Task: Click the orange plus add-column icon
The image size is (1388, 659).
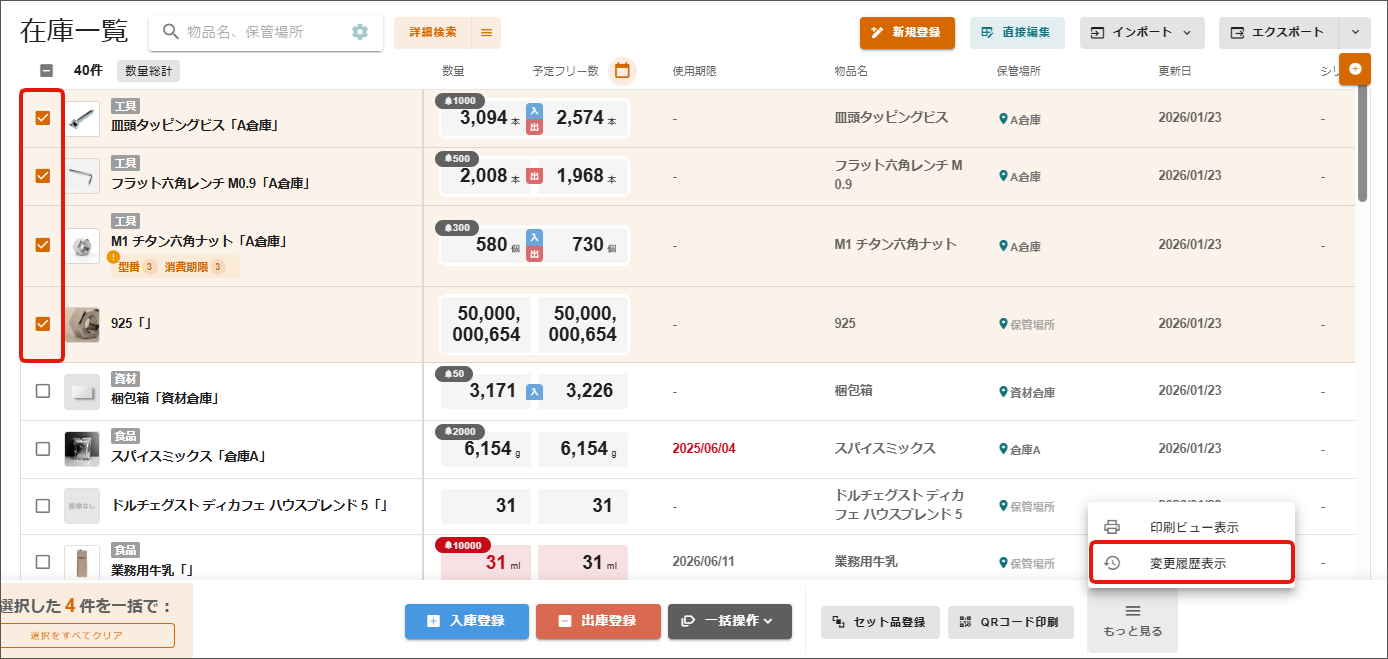Action: click(1355, 69)
